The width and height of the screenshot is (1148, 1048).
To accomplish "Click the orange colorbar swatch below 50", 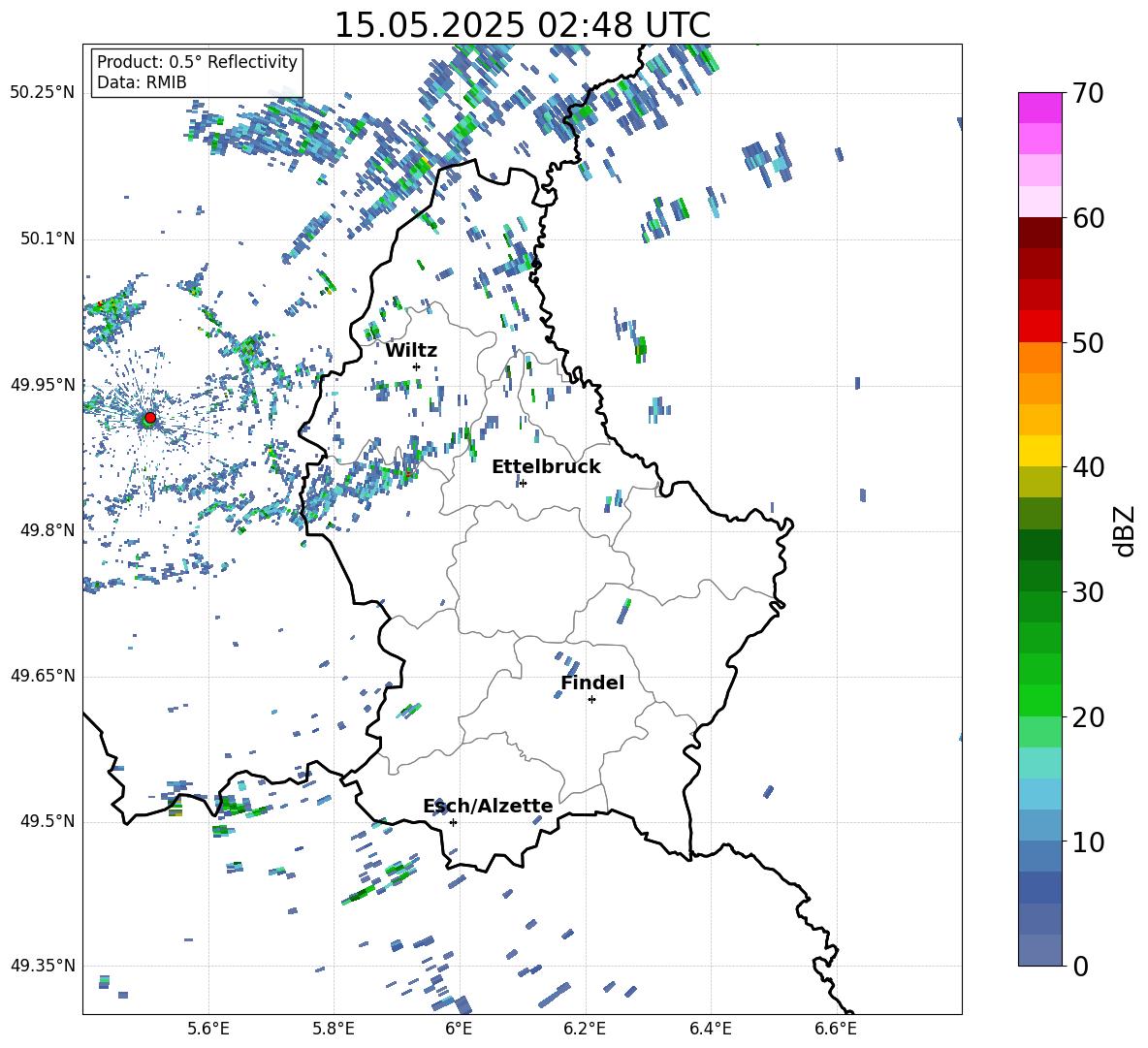I will (x=1040, y=358).
